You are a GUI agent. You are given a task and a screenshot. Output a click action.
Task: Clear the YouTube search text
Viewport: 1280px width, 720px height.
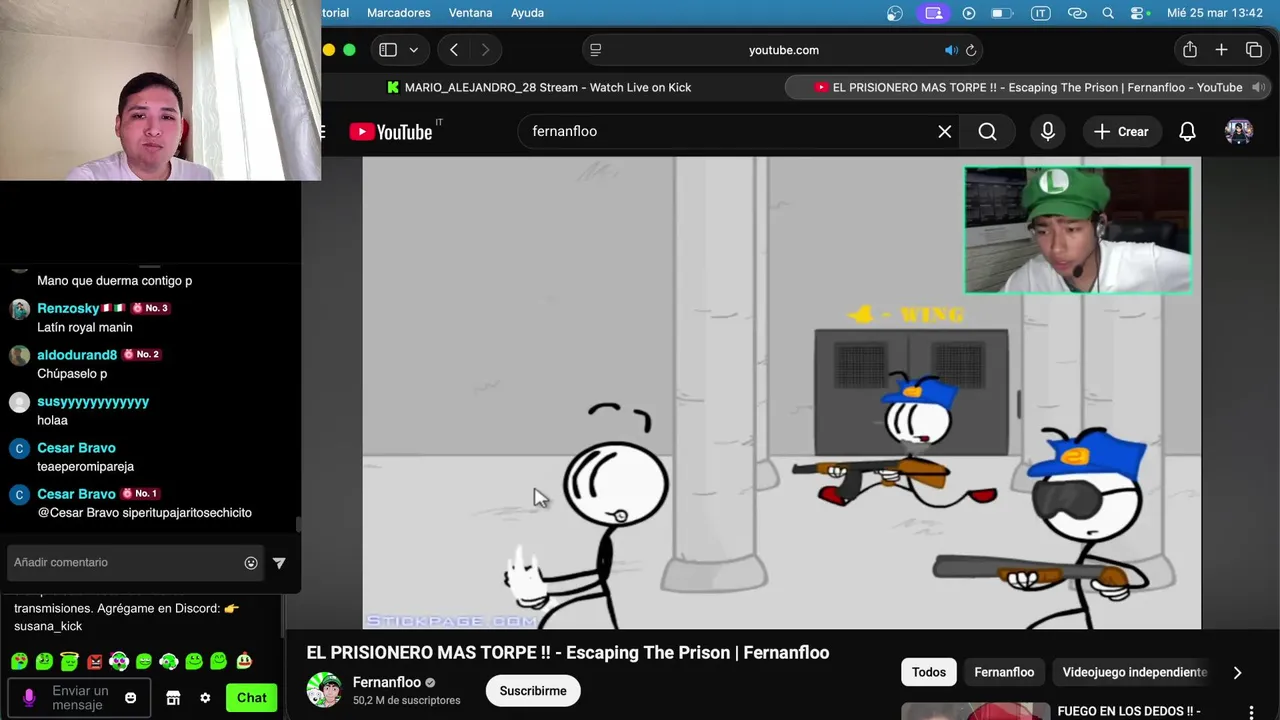coord(944,131)
